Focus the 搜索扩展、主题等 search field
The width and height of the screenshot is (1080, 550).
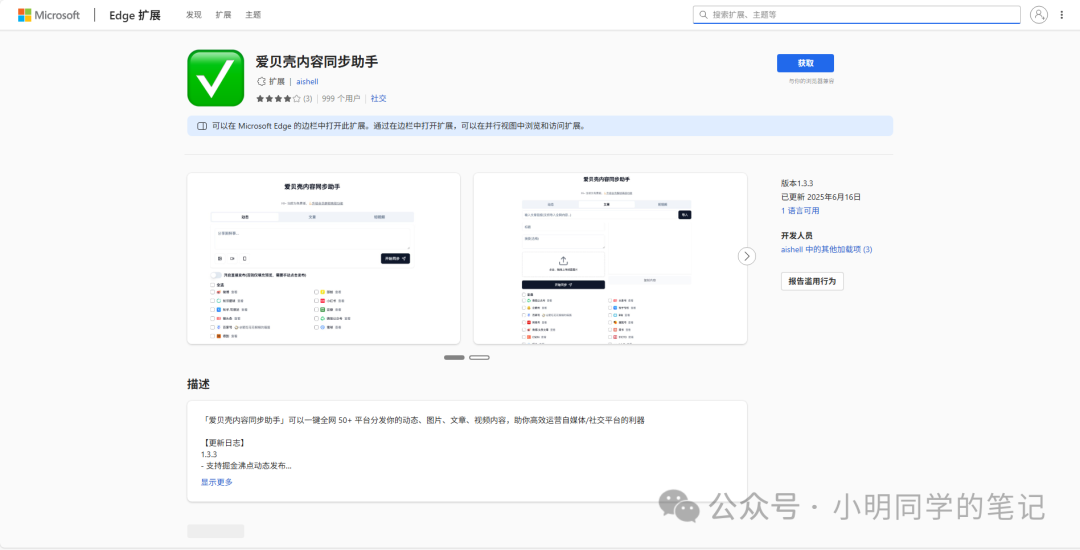pyautogui.click(x=856, y=14)
